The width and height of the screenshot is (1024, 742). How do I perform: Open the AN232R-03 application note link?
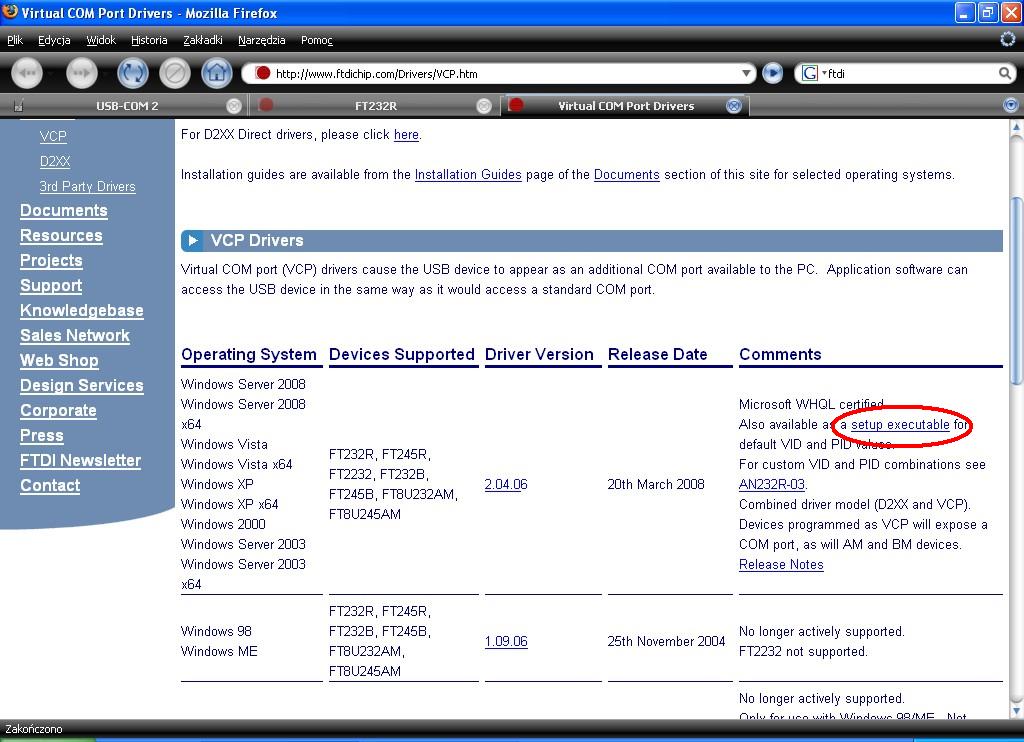(x=771, y=484)
